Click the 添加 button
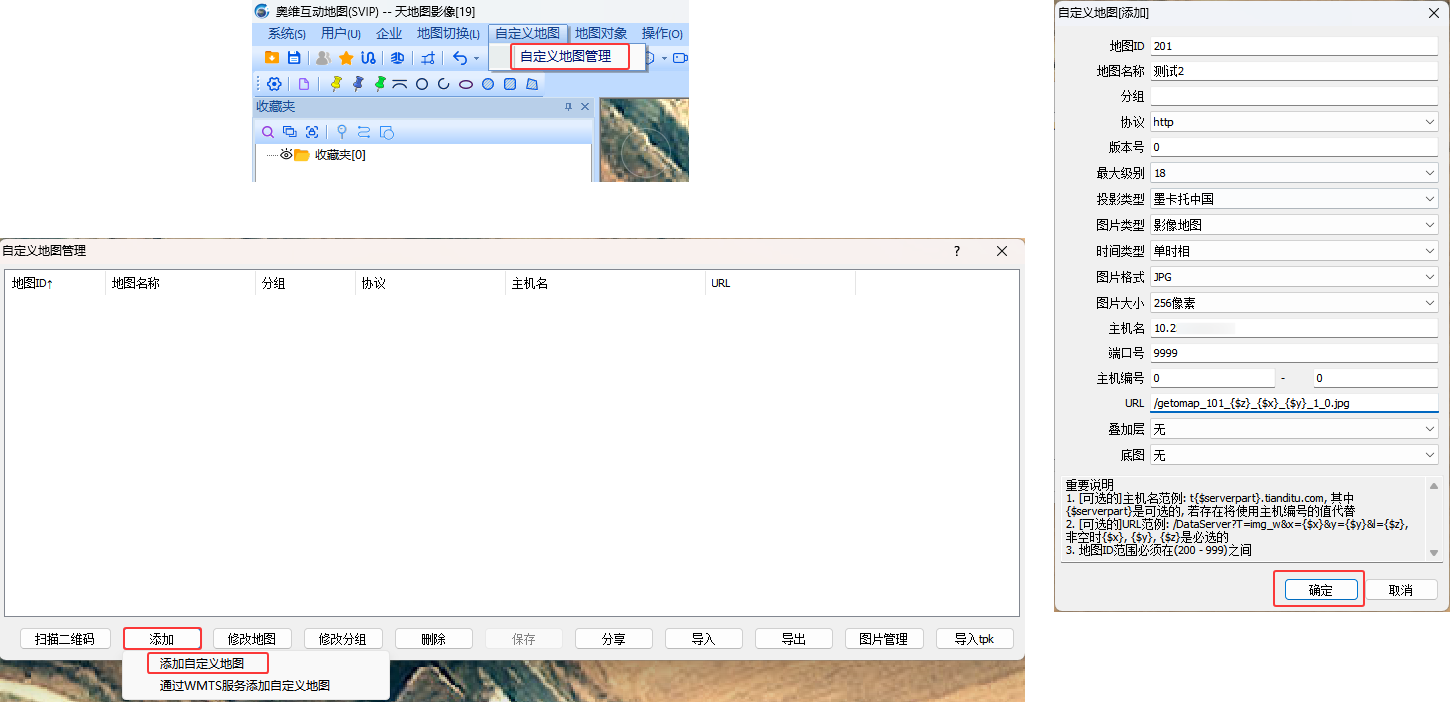 pyautogui.click(x=162, y=639)
